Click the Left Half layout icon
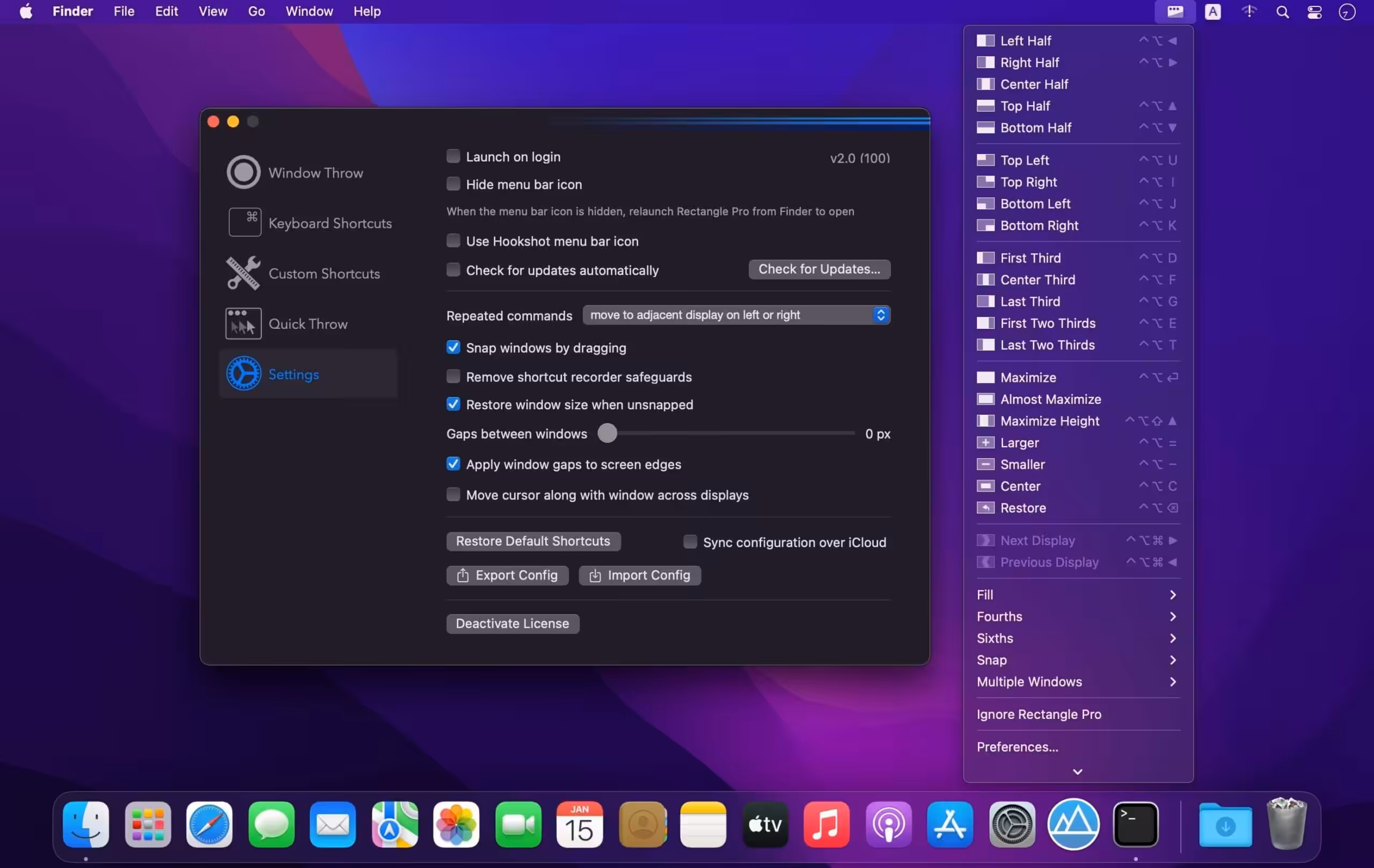The height and width of the screenshot is (868, 1374). 985,40
